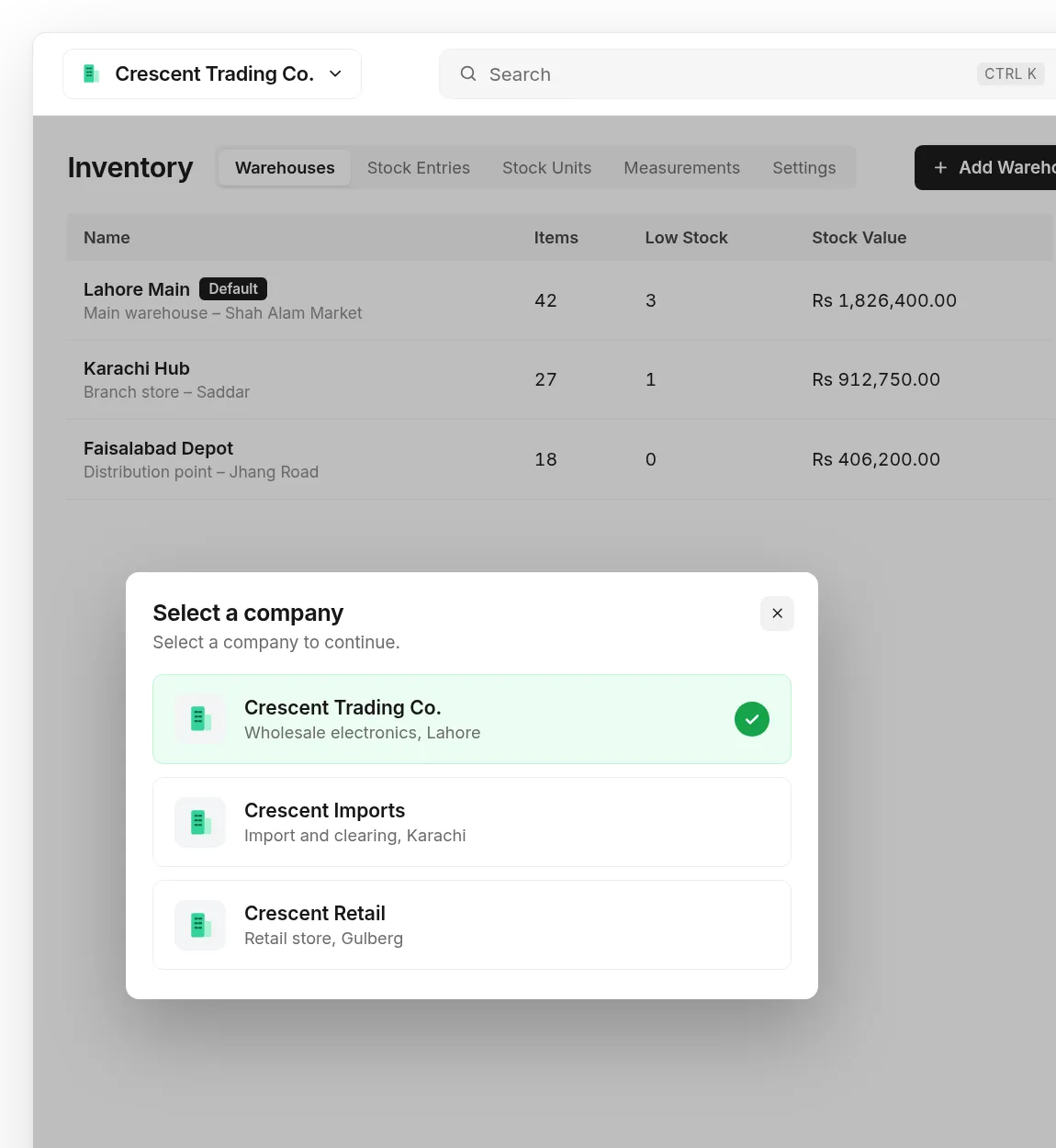Switch to the Warehouses tab
This screenshot has height=1148, width=1056.
point(285,168)
